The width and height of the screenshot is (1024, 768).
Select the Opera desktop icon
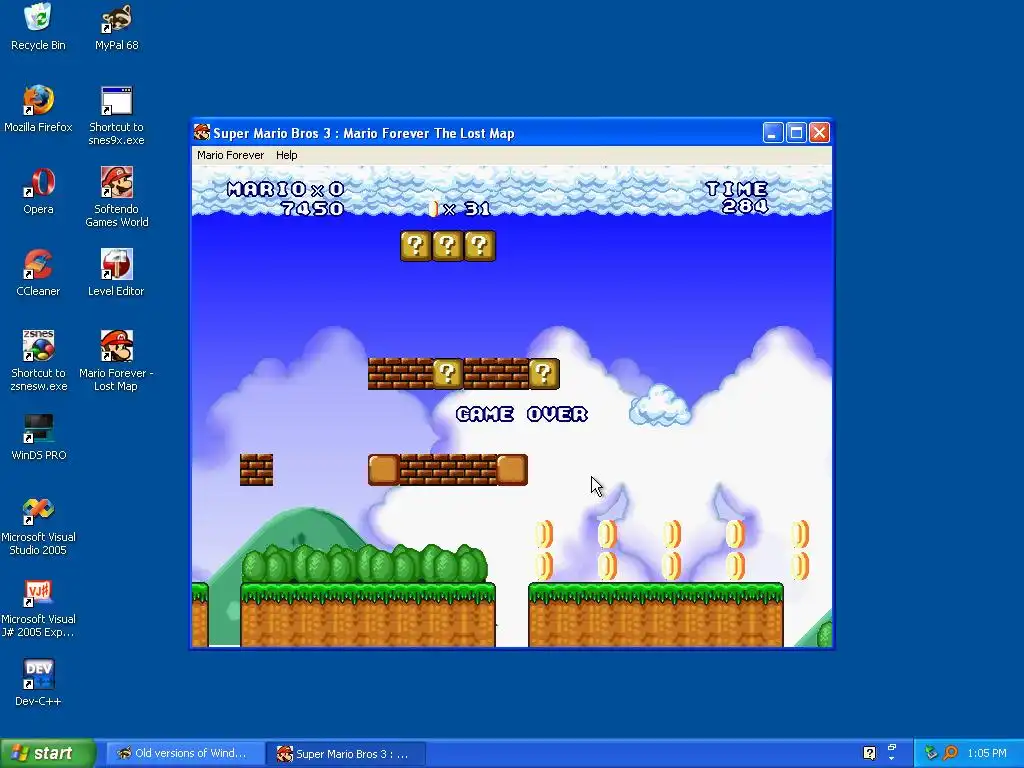(38, 191)
